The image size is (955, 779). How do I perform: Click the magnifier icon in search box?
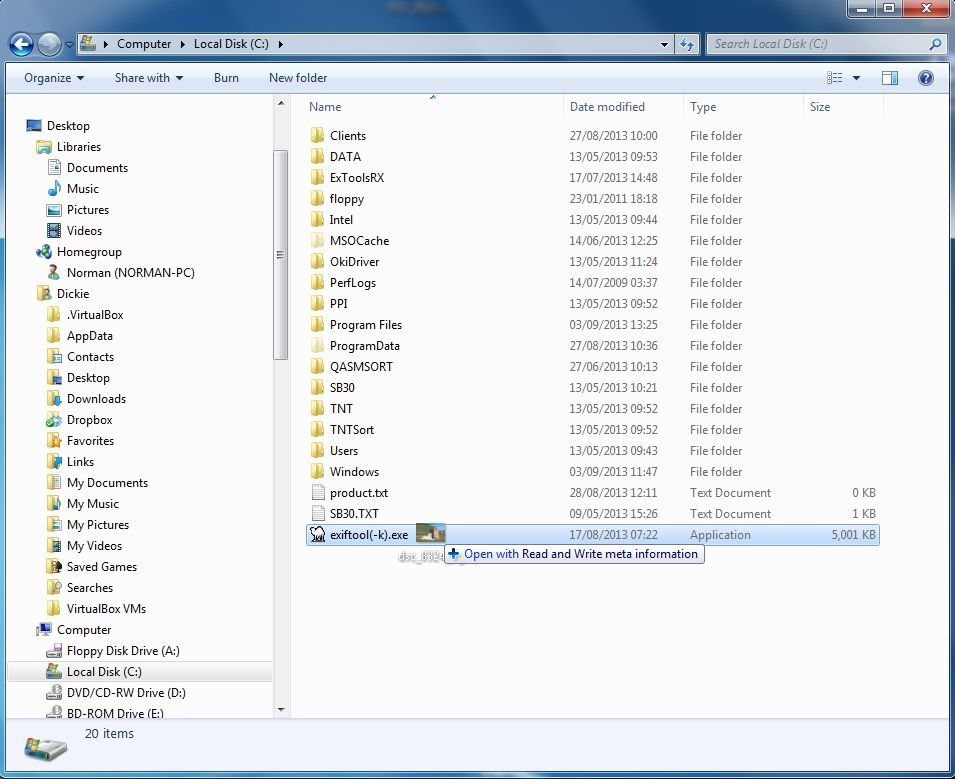coord(935,44)
